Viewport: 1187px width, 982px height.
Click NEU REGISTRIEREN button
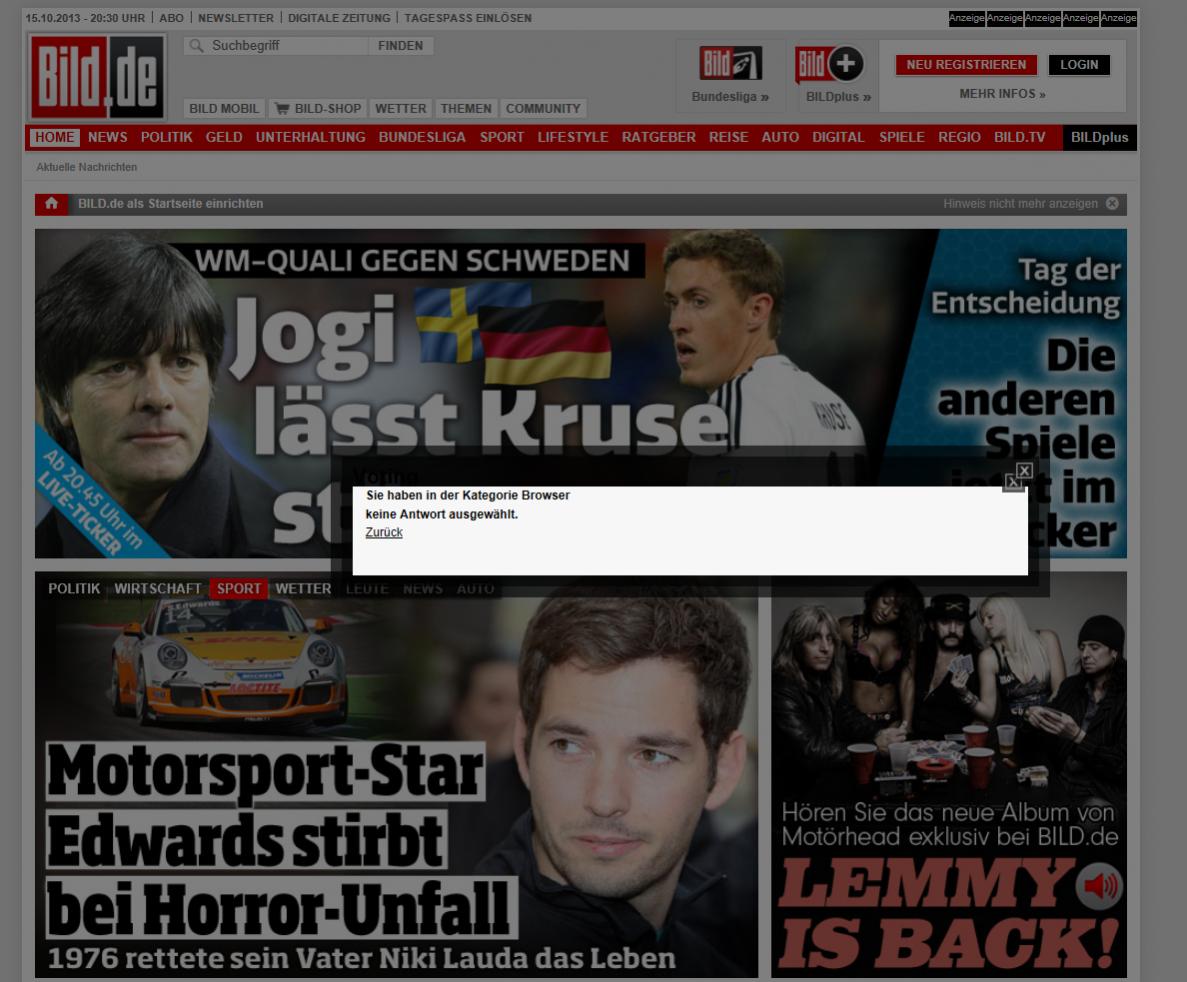click(966, 65)
